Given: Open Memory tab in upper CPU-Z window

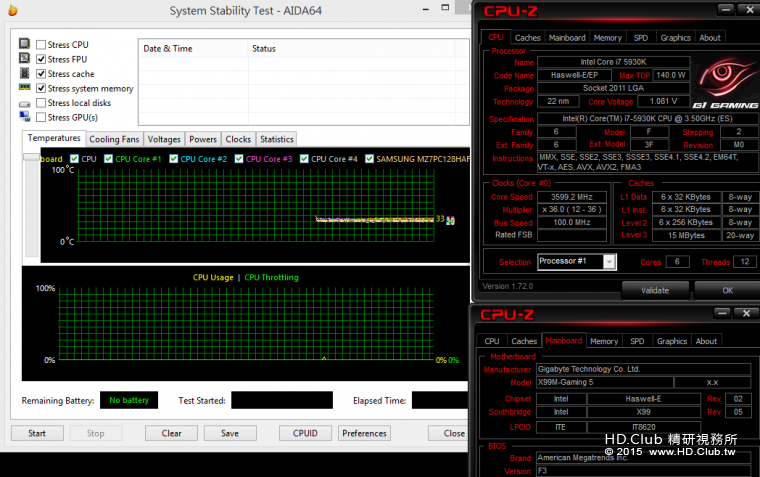Looking at the screenshot, I should 607,37.
